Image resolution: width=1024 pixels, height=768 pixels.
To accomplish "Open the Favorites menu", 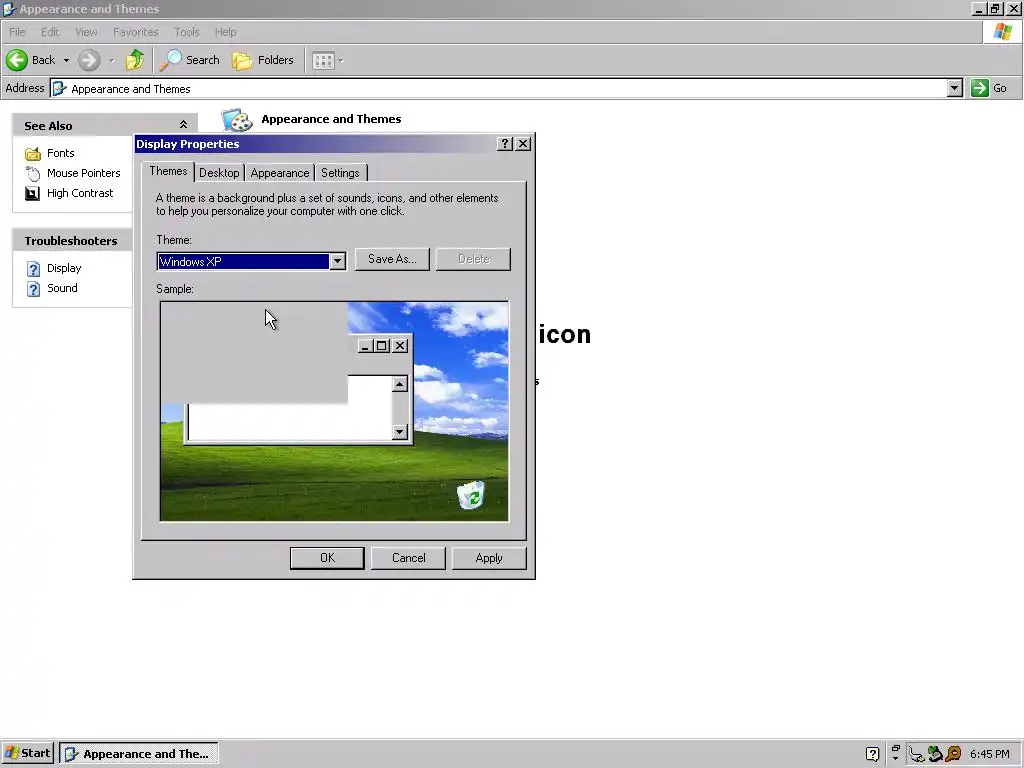I will (x=135, y=32).
